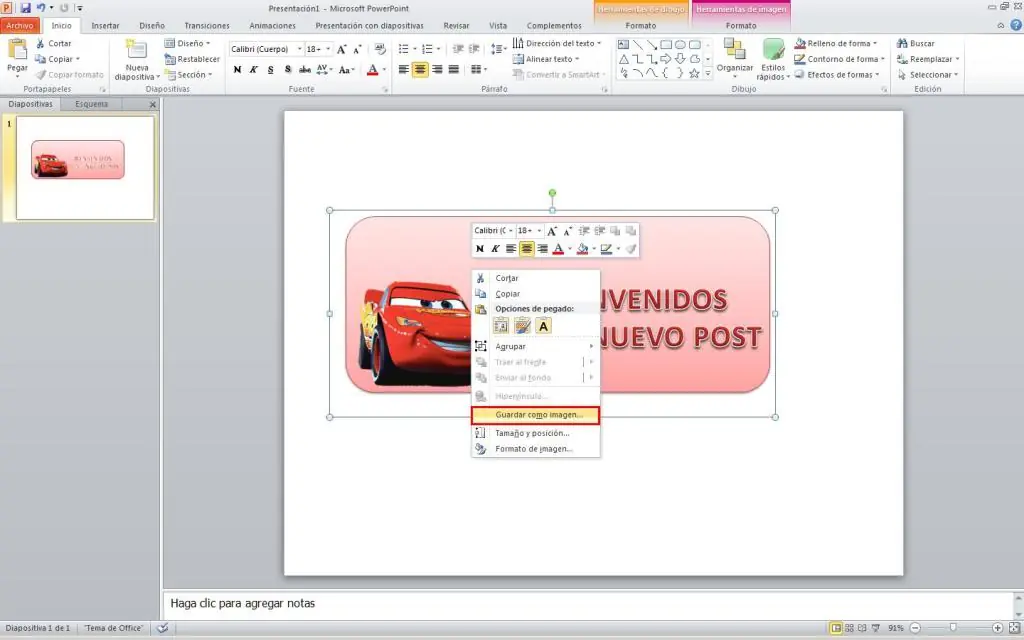Viewport: 1024px width, 640px height.
Task: Click the Nueva diapositiva icon
Action: tap(136, 50)
